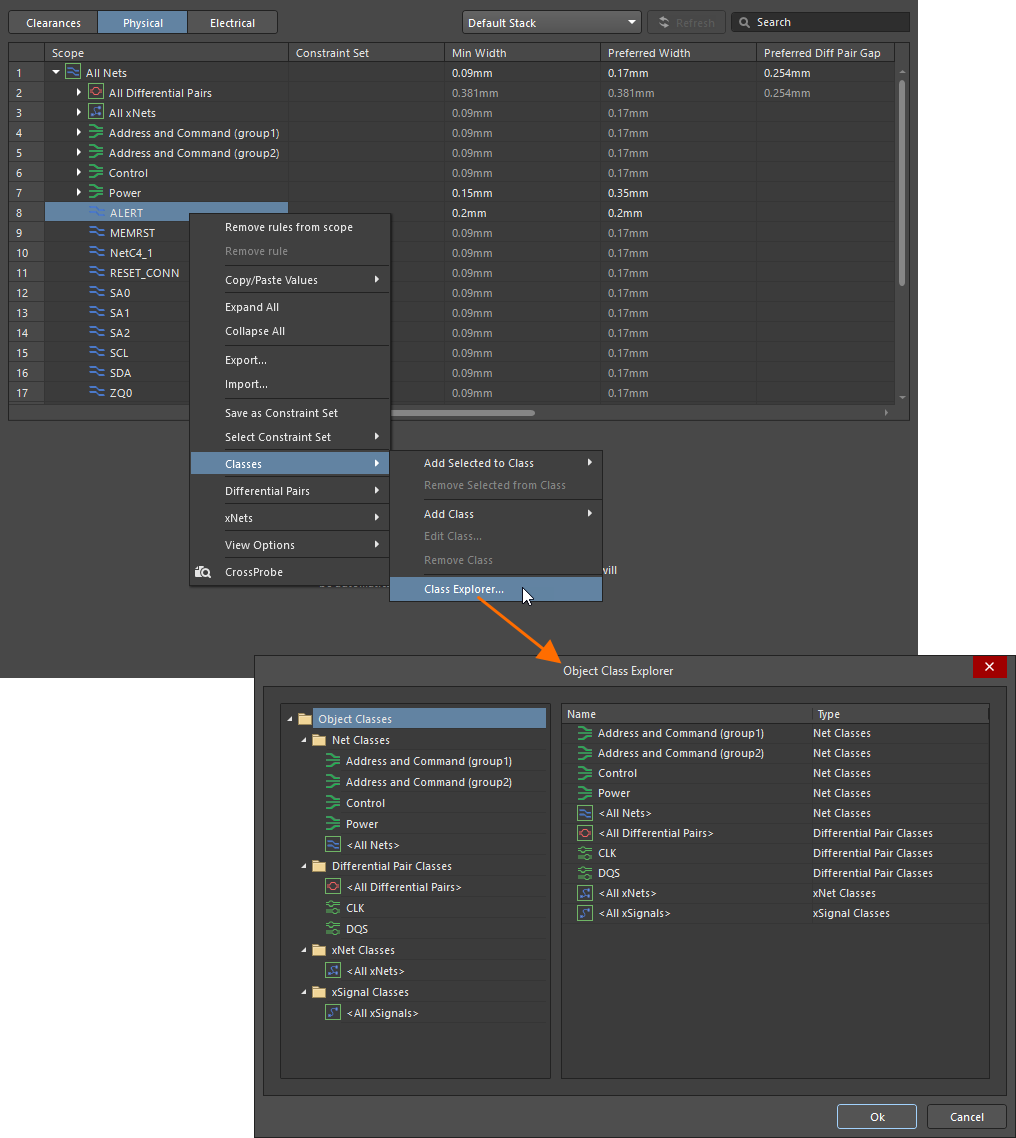Image resolution: width=1016 pixels, height=1138 pixels.
Task: Collapse the Net Classes folder
Action: 303,740
